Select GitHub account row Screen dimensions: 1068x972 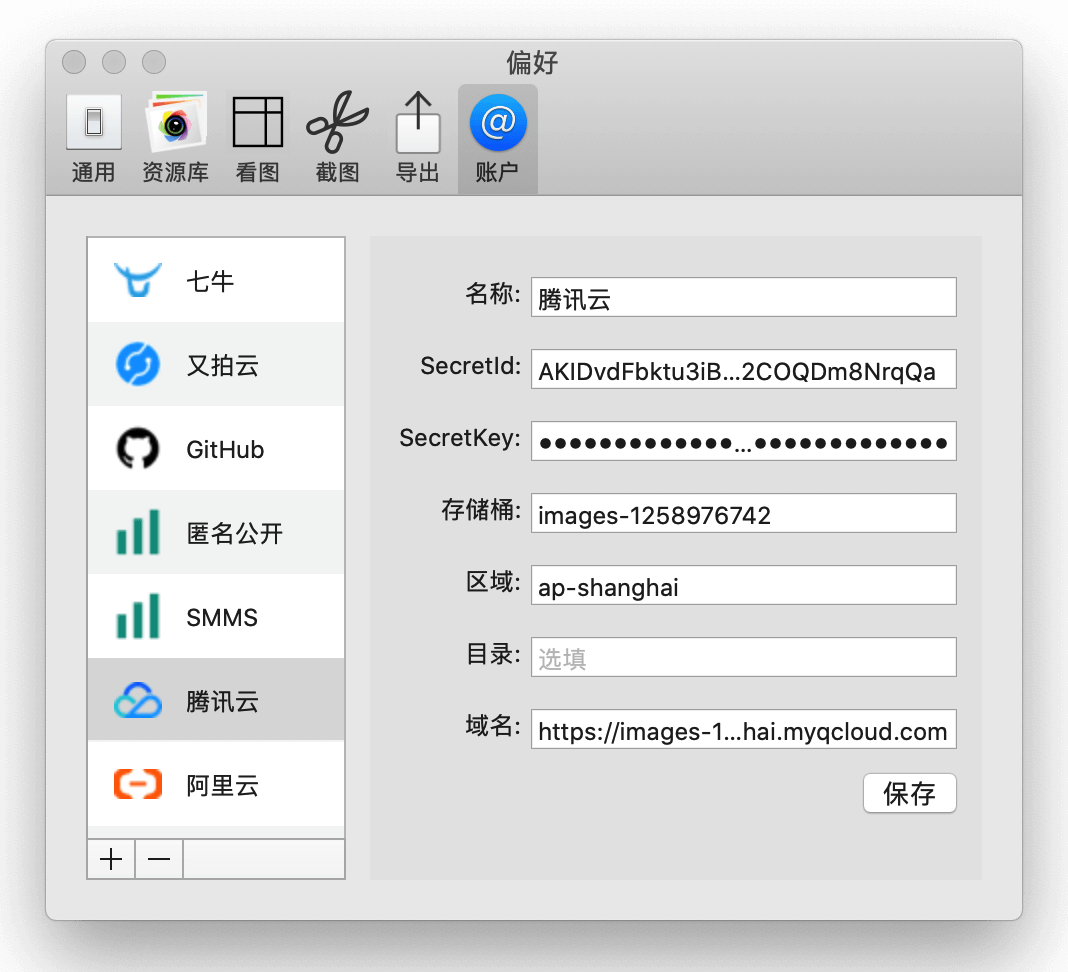[x=216, y=448]
